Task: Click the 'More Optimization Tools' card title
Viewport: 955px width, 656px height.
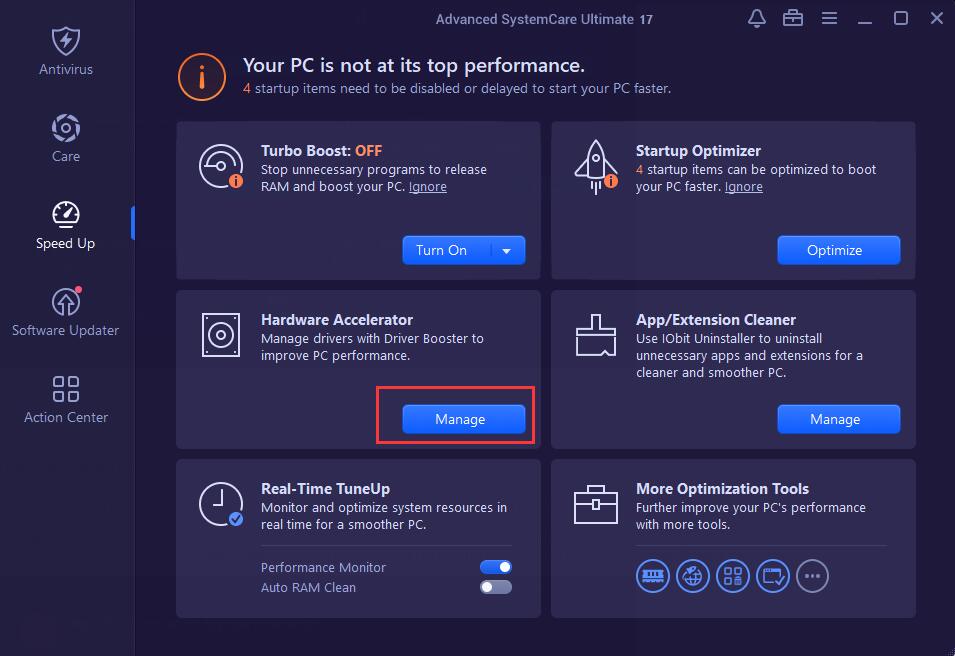Action: (x=722, y=488)
